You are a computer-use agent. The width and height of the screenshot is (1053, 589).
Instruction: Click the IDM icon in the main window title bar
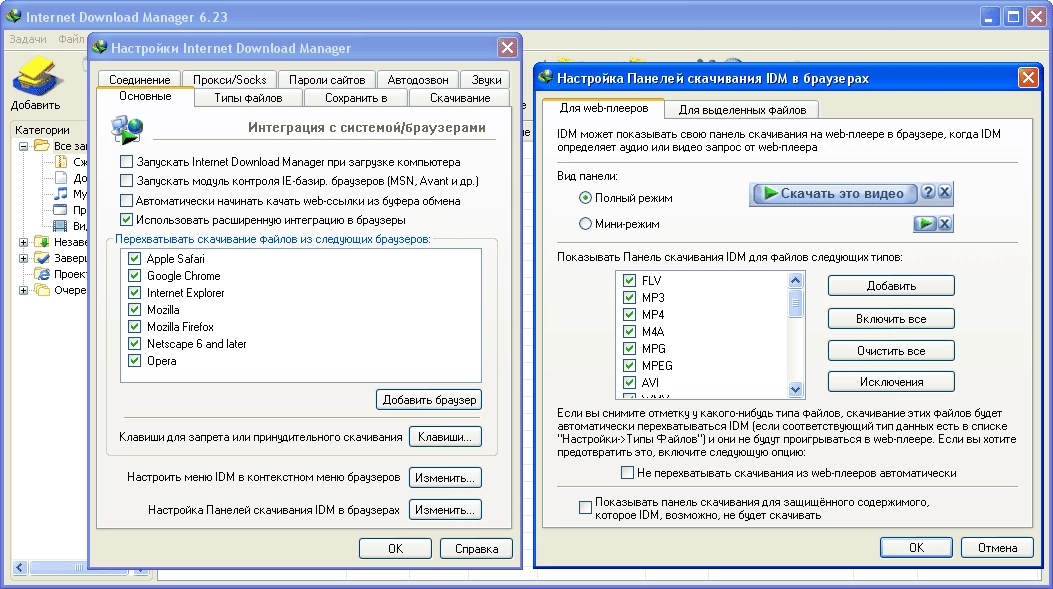coord(13,16)
